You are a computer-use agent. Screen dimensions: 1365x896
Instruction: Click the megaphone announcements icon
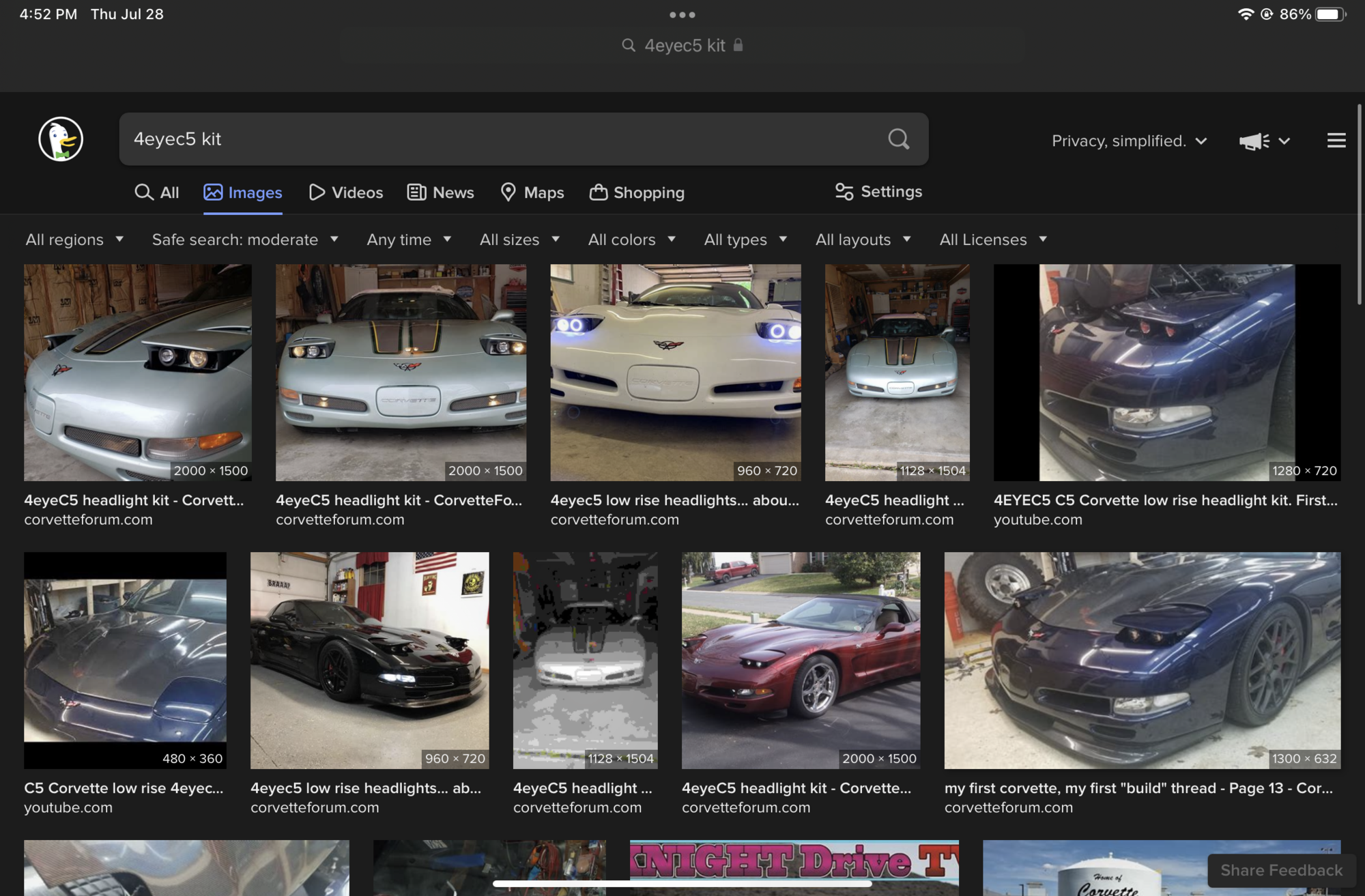(x=1254, y=141)
